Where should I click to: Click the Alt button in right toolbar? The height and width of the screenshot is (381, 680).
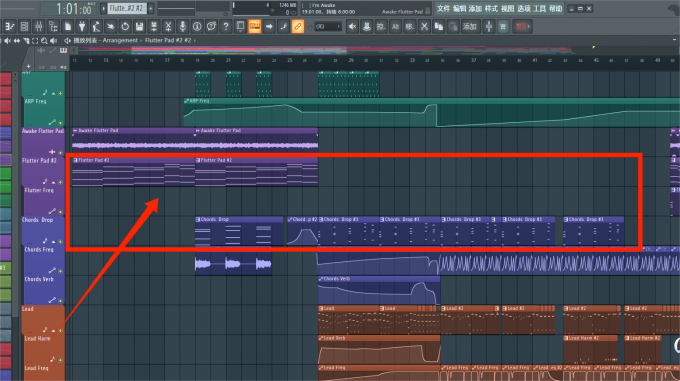coord(396,26)
